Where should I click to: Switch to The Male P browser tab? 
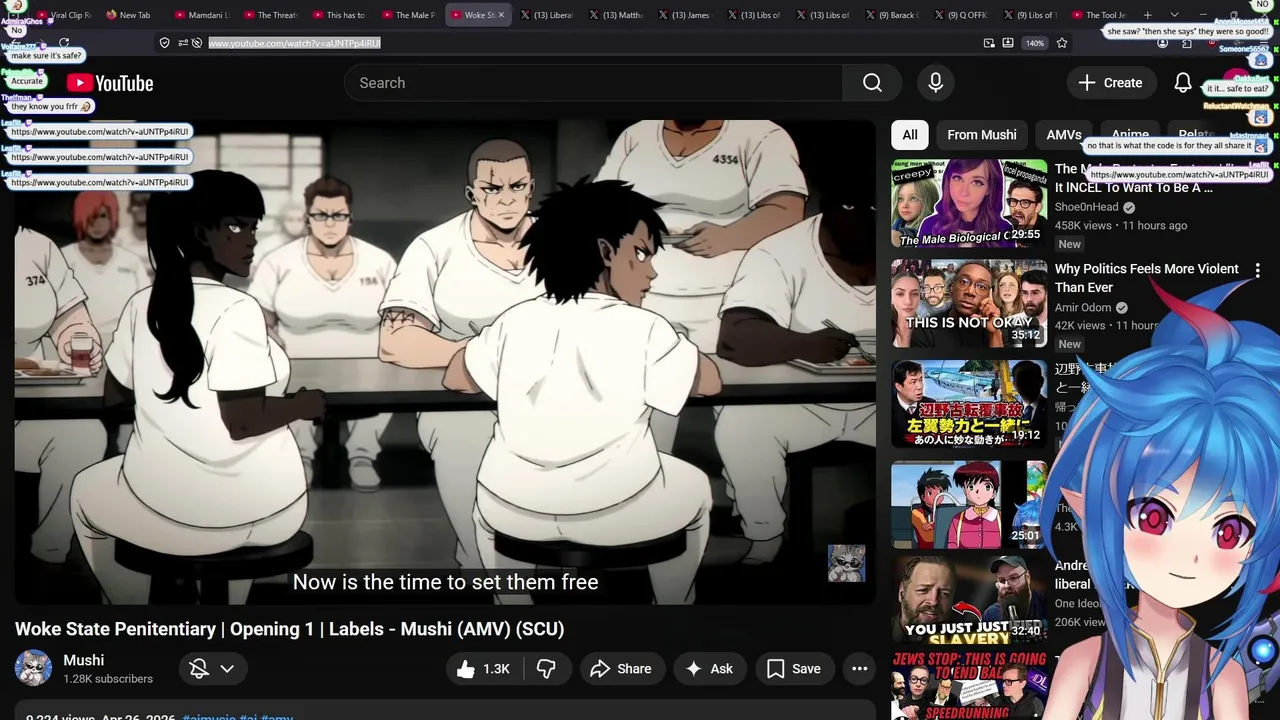click(408, 15)
